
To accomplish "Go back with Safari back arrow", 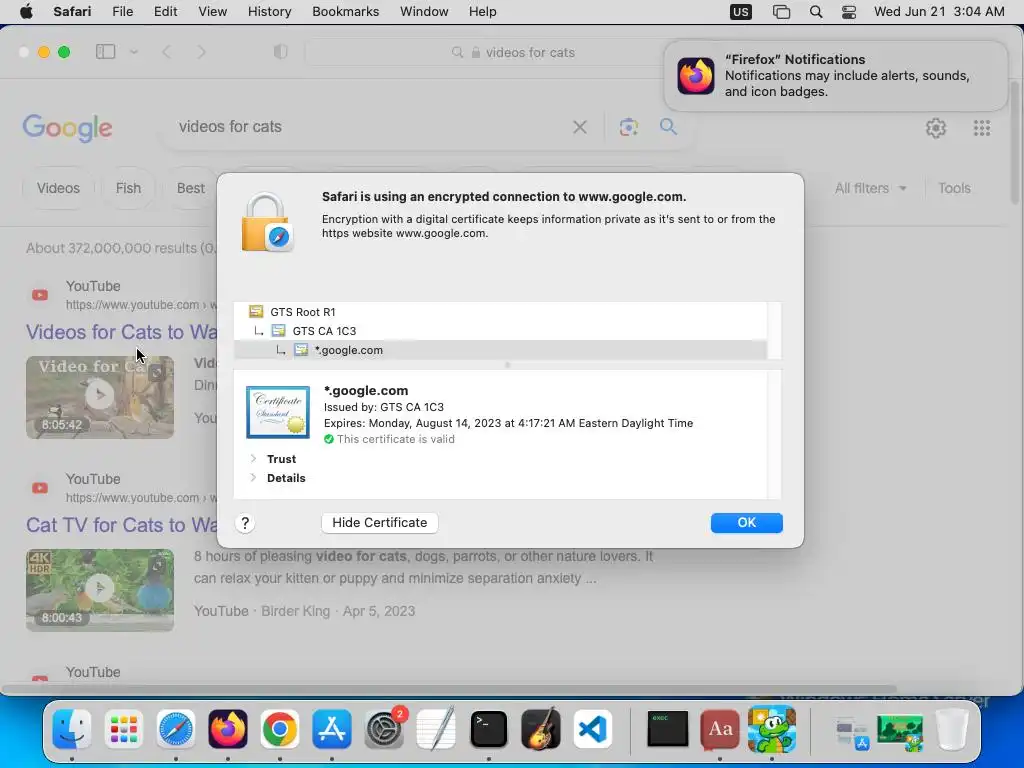I will tap(167, 52).
